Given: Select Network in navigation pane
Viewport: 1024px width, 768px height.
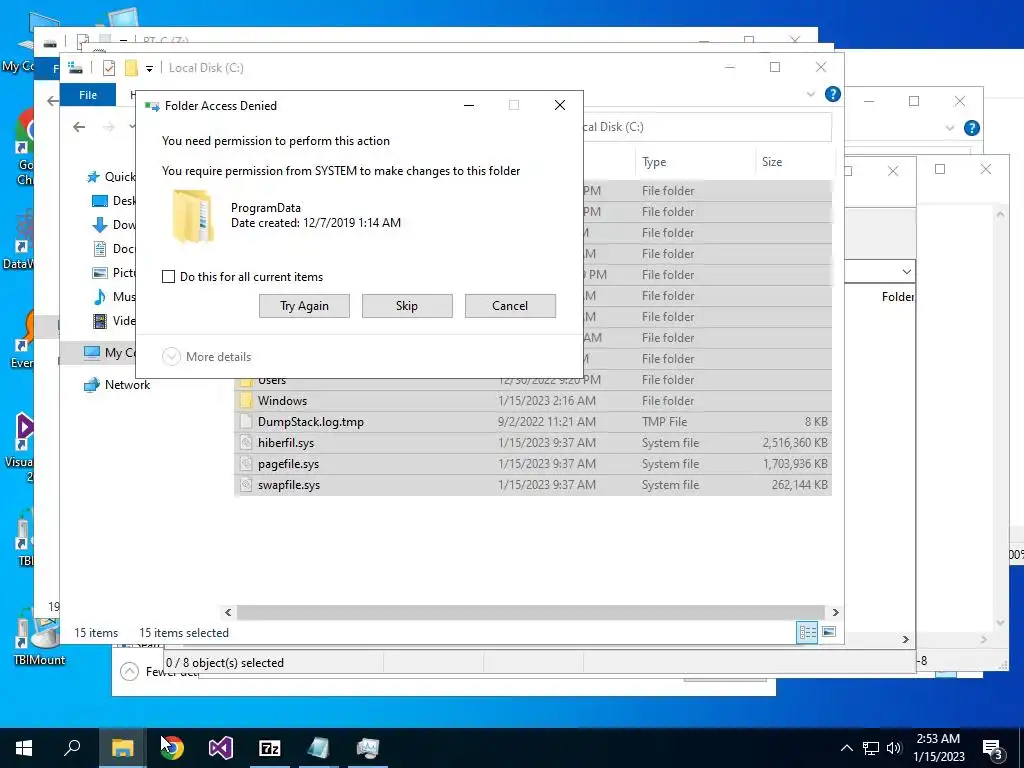Looking at the screenshot, I should [117, 385].
